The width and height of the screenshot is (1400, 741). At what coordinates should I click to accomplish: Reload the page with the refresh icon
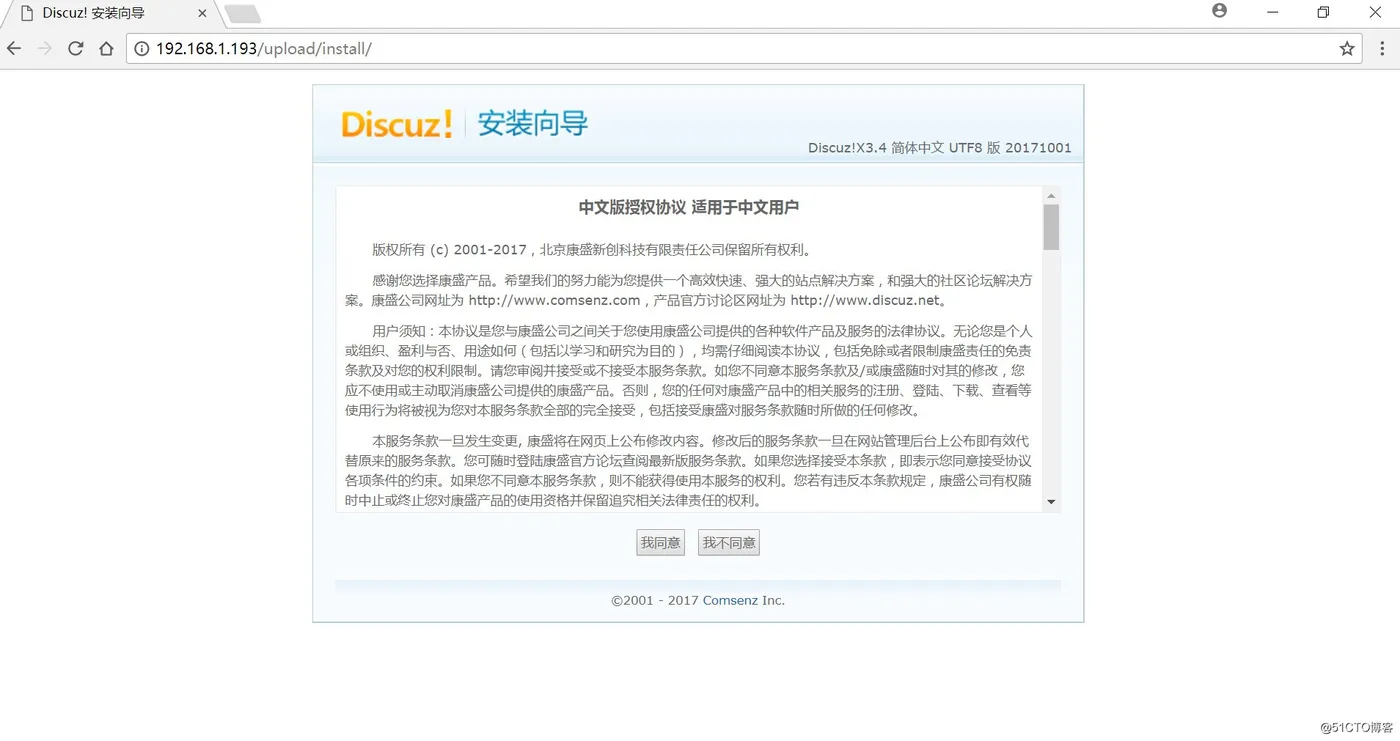click(75, 48)
